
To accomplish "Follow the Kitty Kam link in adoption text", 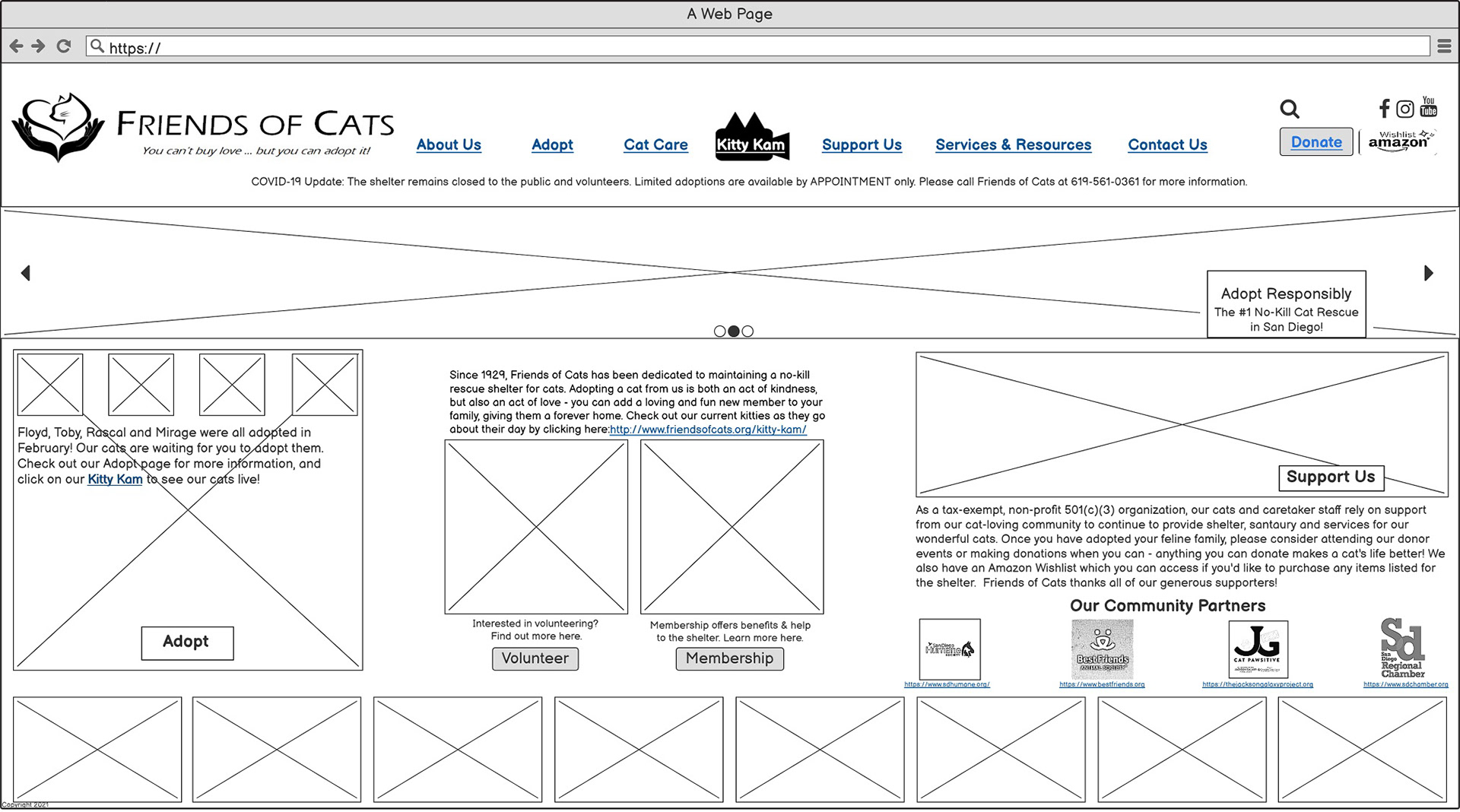I will (x=115, y=479).
